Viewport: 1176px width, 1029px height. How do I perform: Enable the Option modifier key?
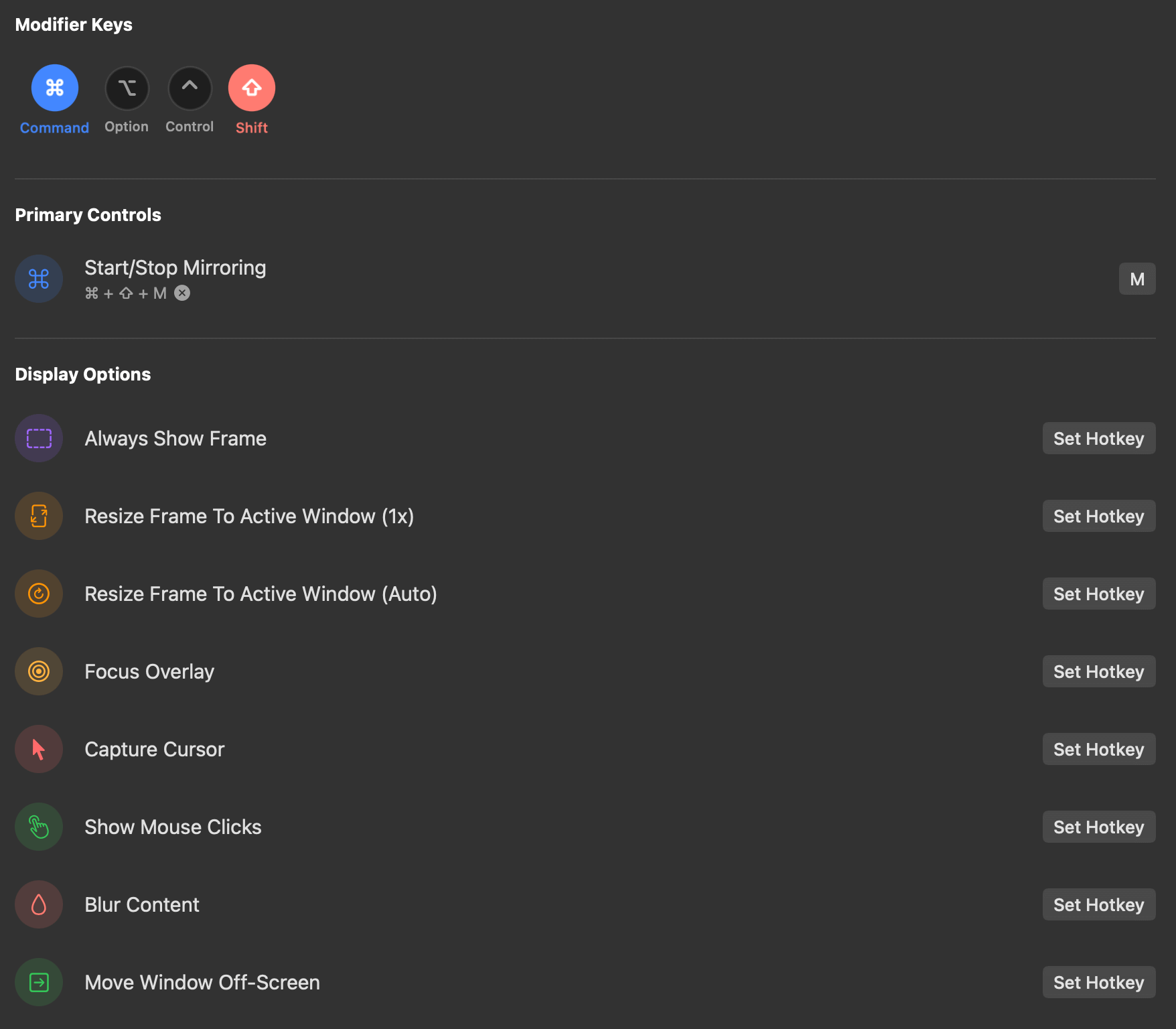pos(127,88)
